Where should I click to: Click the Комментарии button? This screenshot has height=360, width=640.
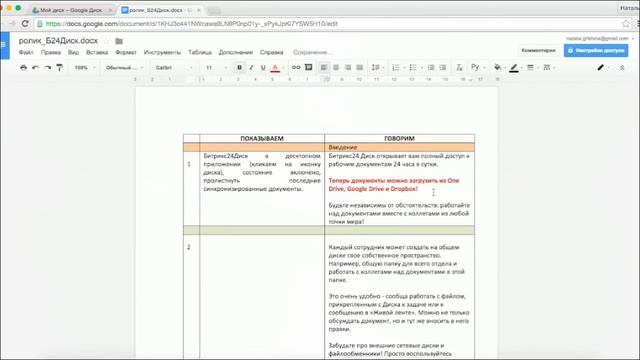538,50
